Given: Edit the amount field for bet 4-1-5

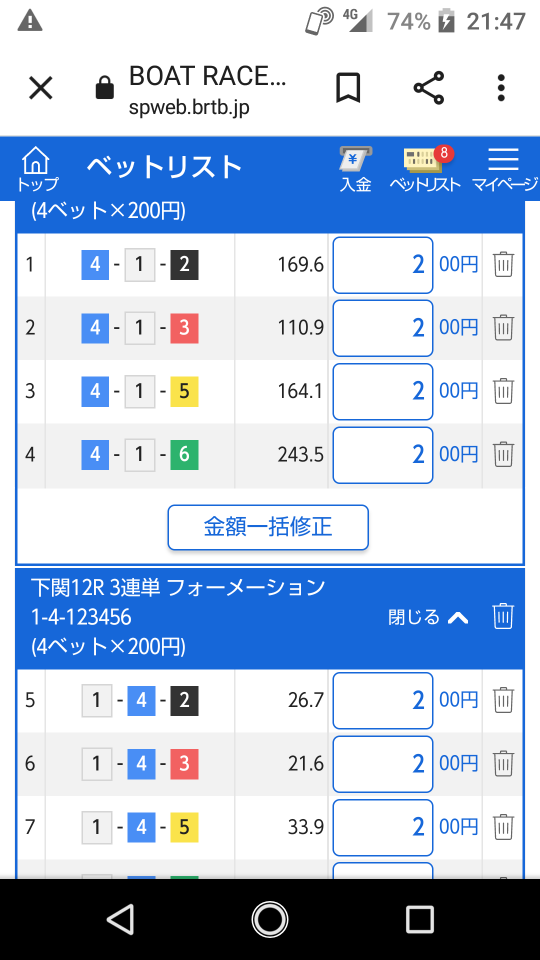Looking at the screenshot, I should 383,391.
